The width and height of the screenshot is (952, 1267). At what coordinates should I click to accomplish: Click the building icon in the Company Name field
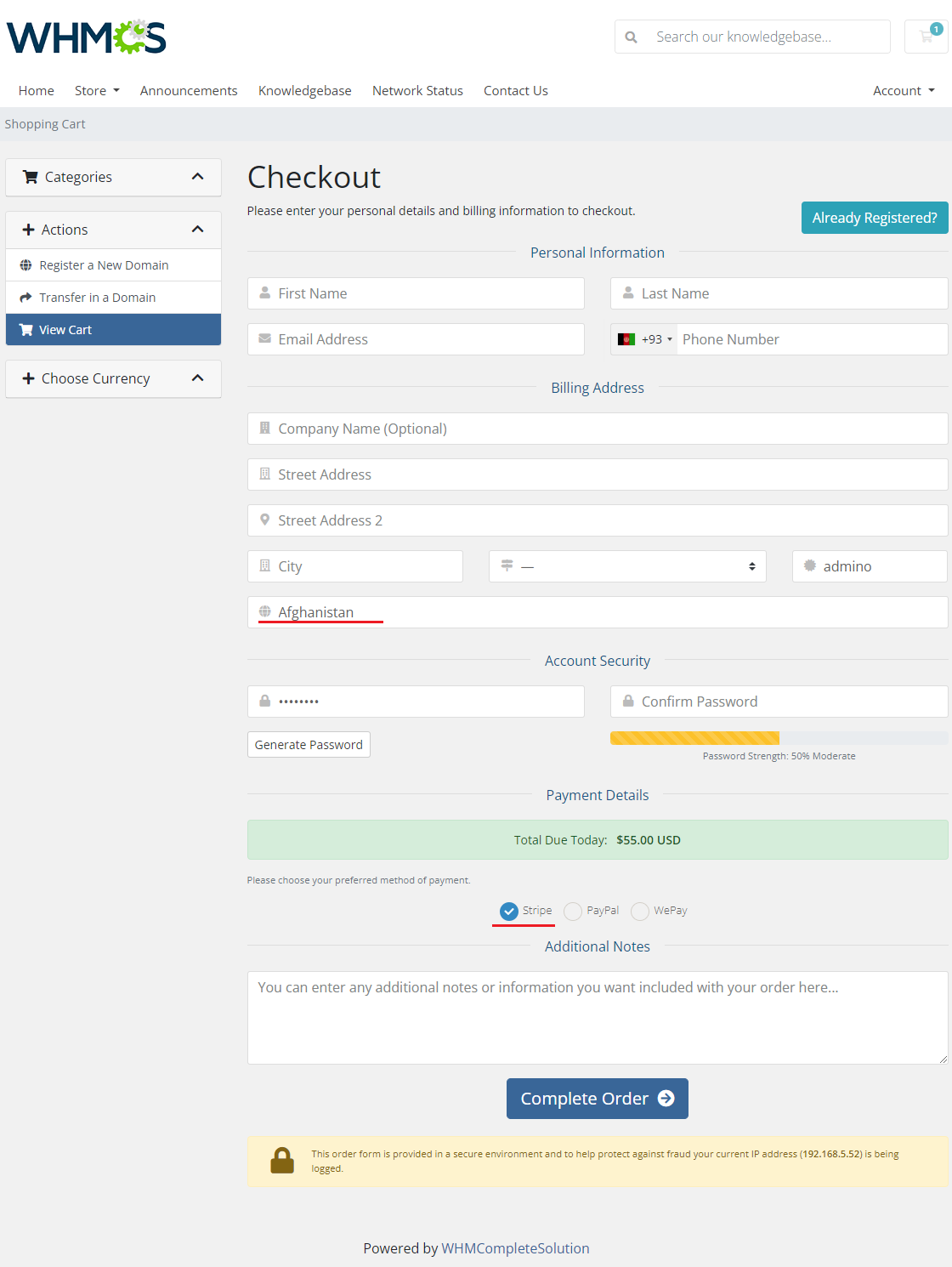264,428
